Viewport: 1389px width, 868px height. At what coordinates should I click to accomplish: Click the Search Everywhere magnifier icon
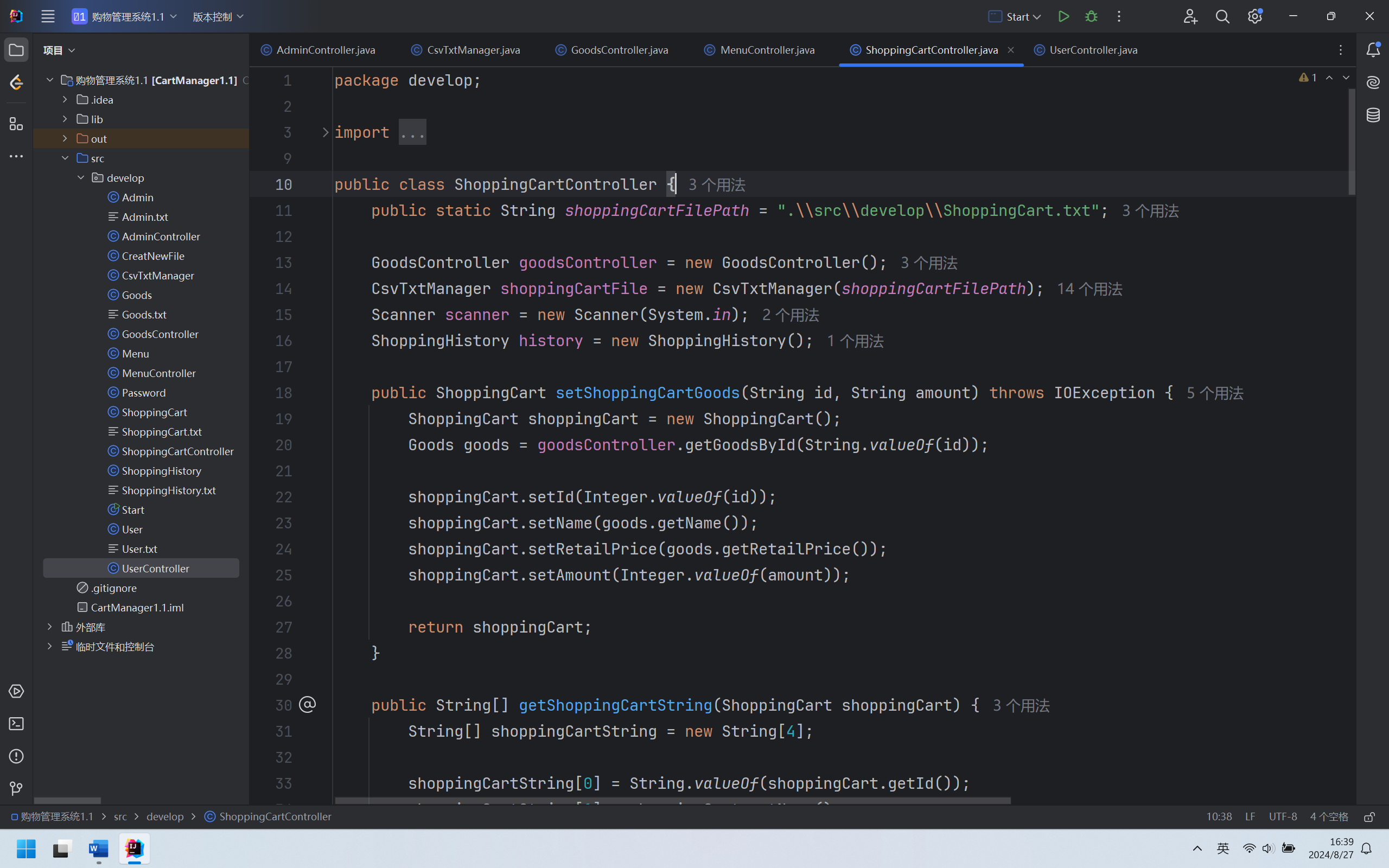(x=1222, y=17)
